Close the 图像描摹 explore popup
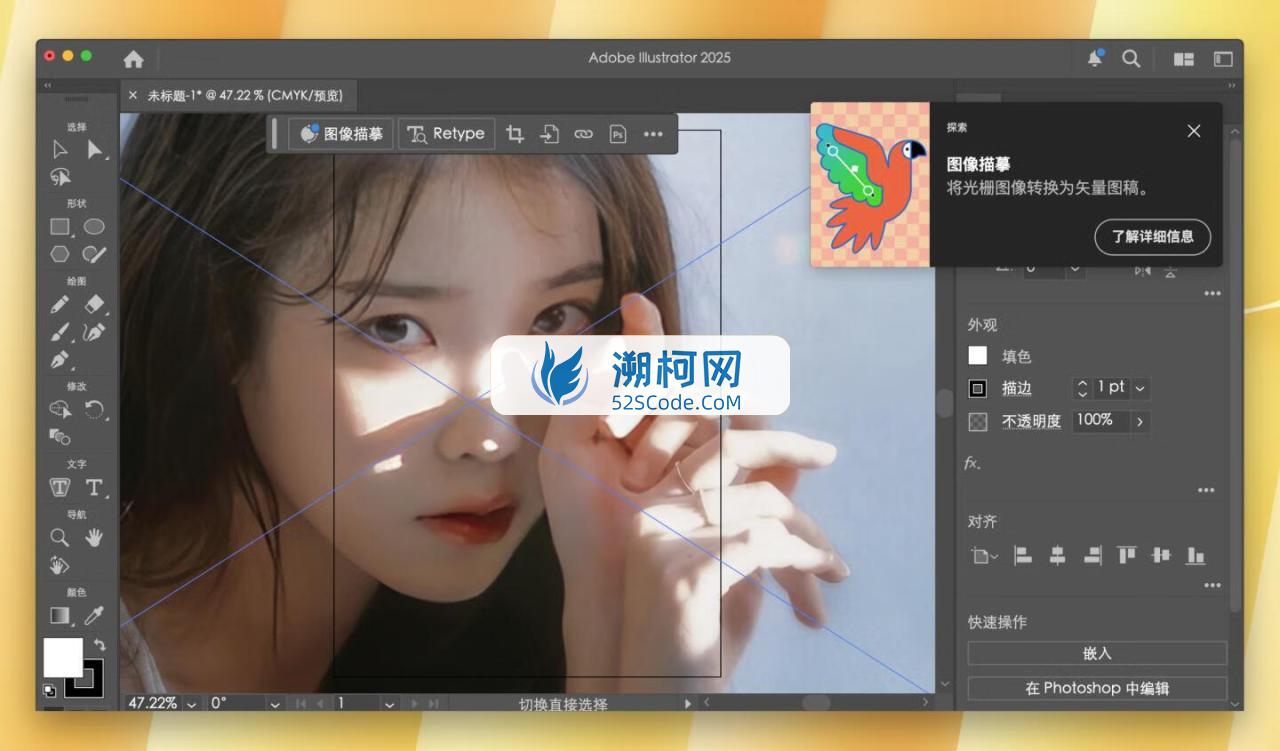 1194,131
